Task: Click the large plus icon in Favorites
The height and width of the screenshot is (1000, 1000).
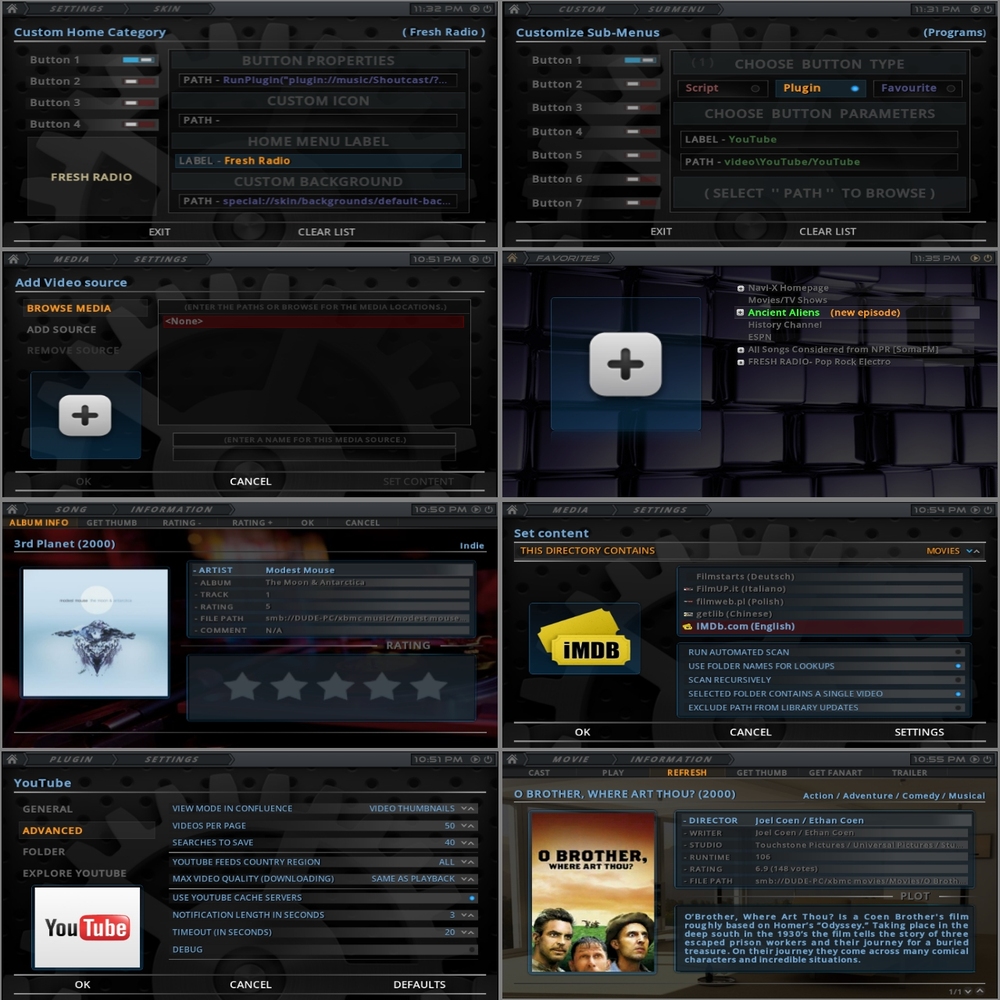Action: pos(625,364)
